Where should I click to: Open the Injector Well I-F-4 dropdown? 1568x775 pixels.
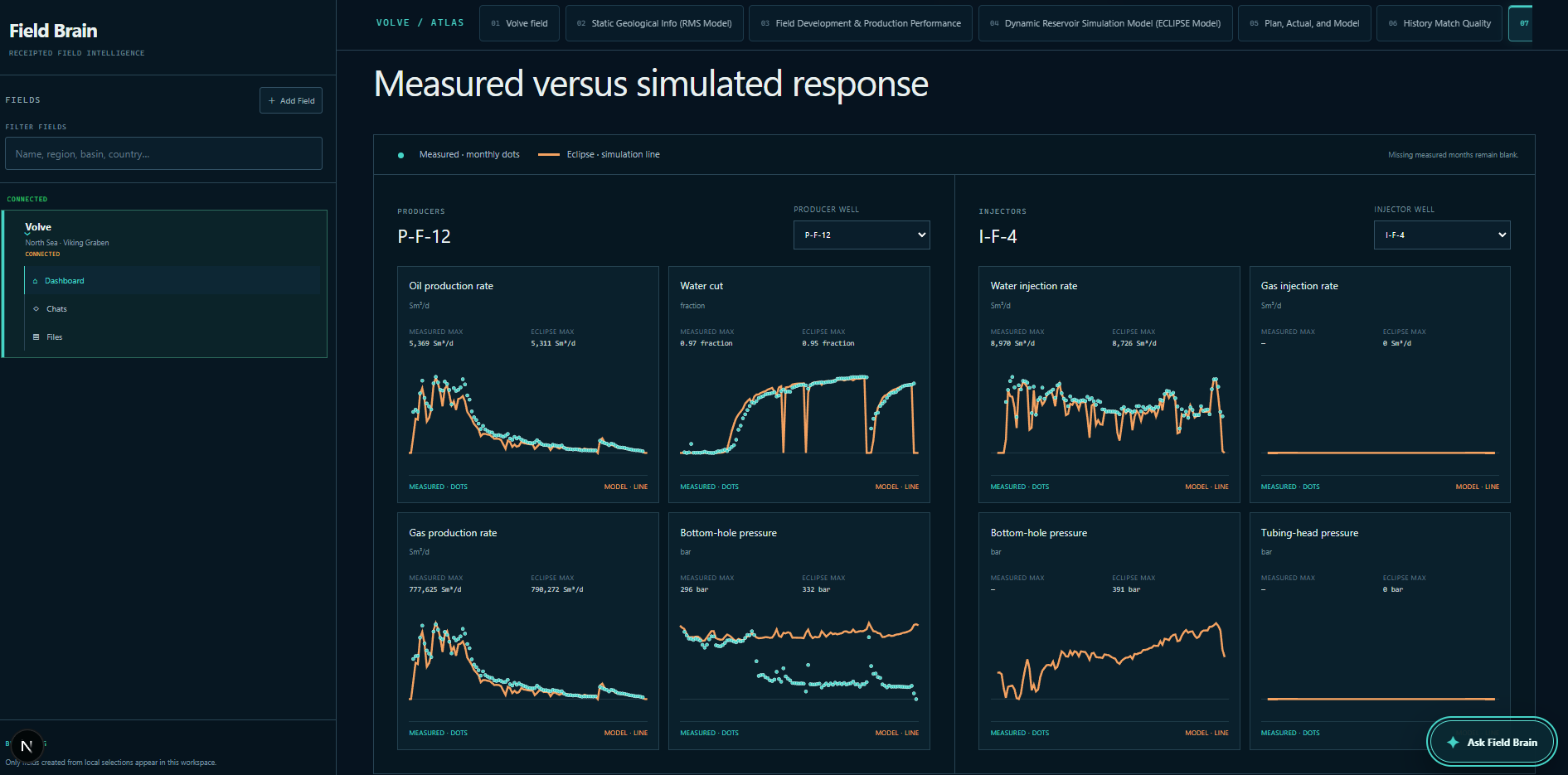point(1442,235)
